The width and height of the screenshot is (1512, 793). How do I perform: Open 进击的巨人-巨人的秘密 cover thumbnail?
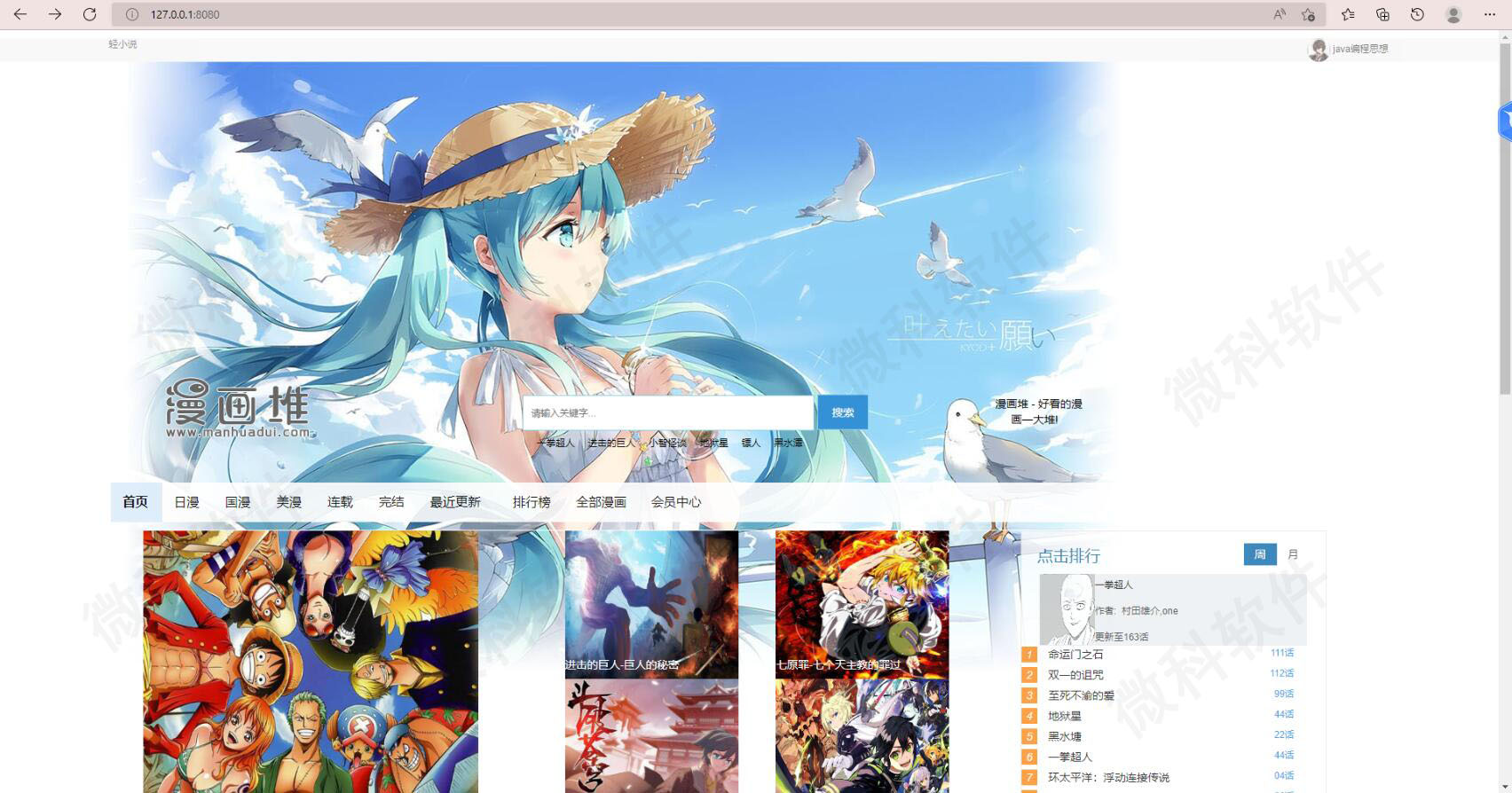pyautogui.click(x=651, y=604)
